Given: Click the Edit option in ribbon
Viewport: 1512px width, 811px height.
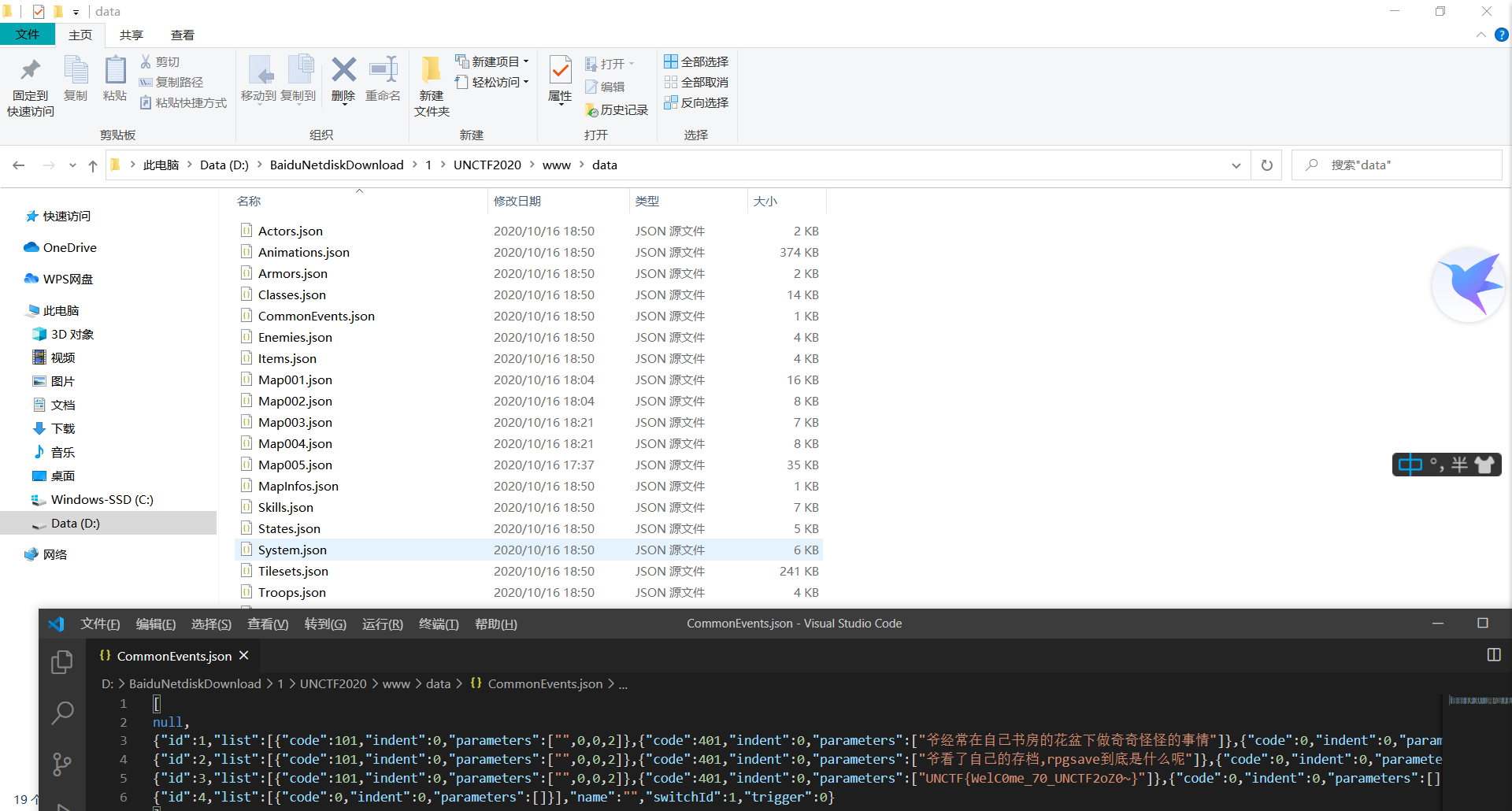Looking at the screenshot, I should pos(605,87).
